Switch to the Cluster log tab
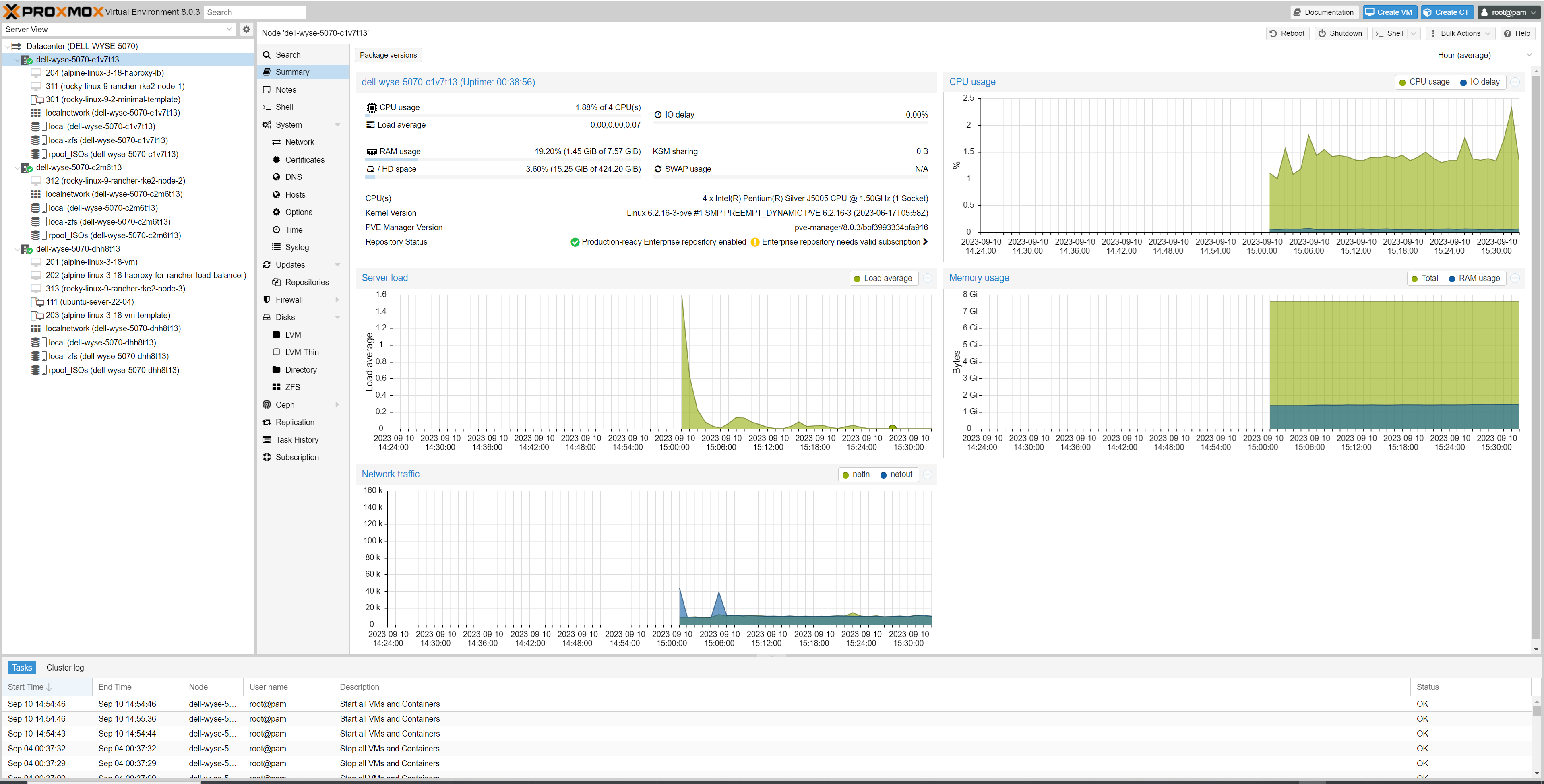The height and width of the screenshot is (784, 1544). pos(65,668)
